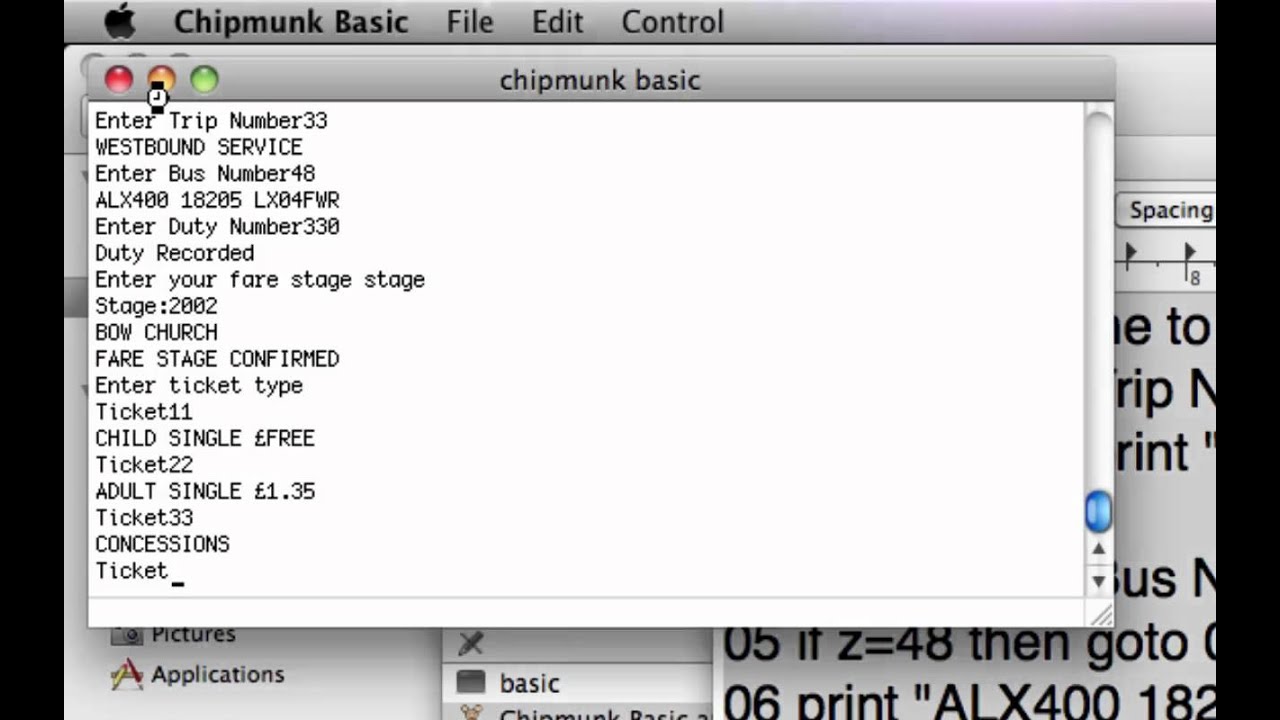
Task: Open the Control menu
Action: click(672, 22)
